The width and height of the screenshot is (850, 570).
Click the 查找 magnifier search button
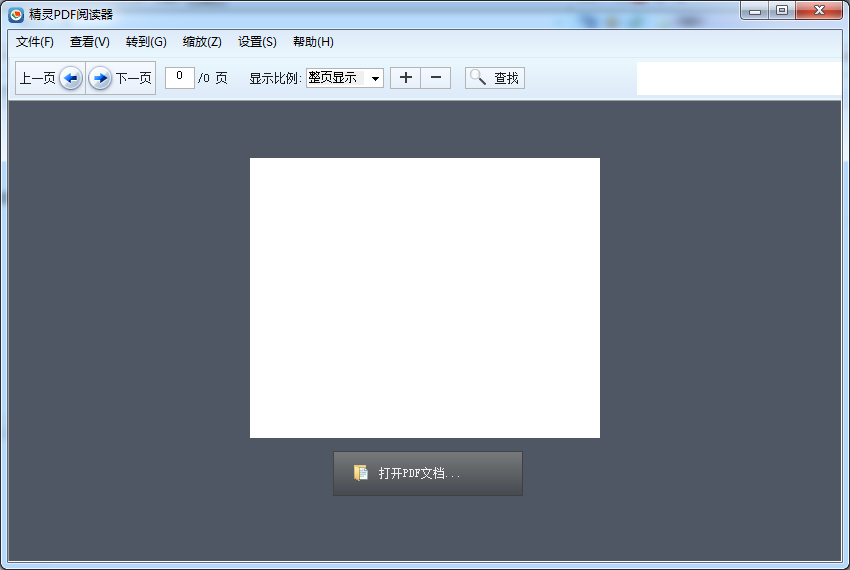495,78
